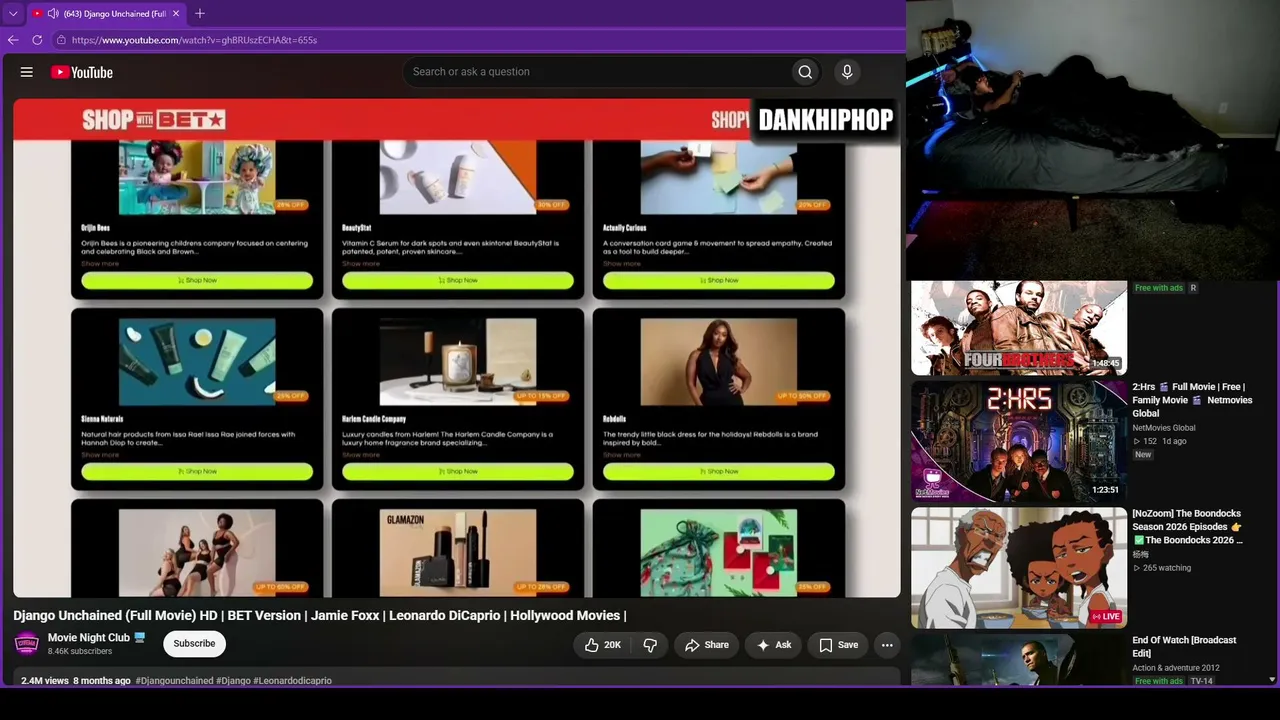Screen dimensions: 1280x720
Task: Reload the page with the refresh icon
Action: [x=37, y=40]
